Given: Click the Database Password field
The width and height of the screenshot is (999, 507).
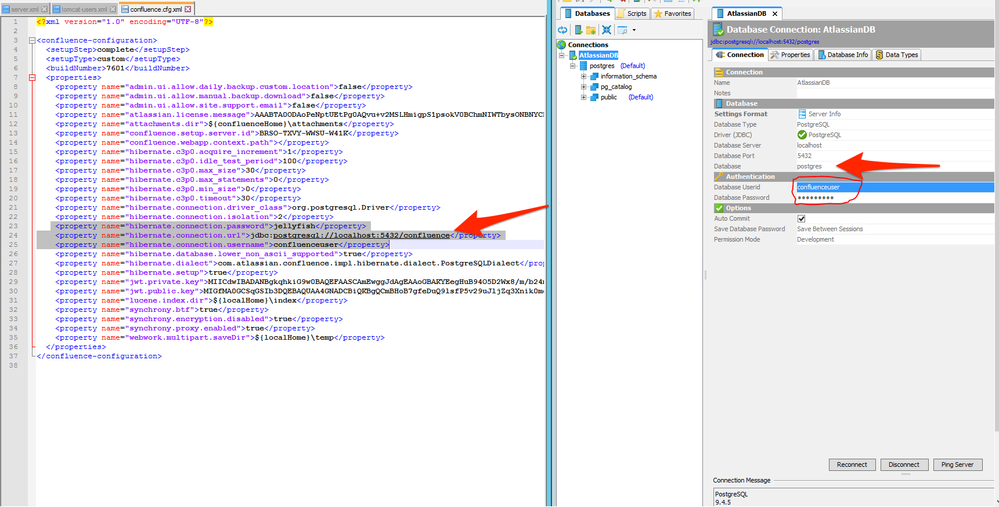Looking at the screenshot, I should (895, 197).
